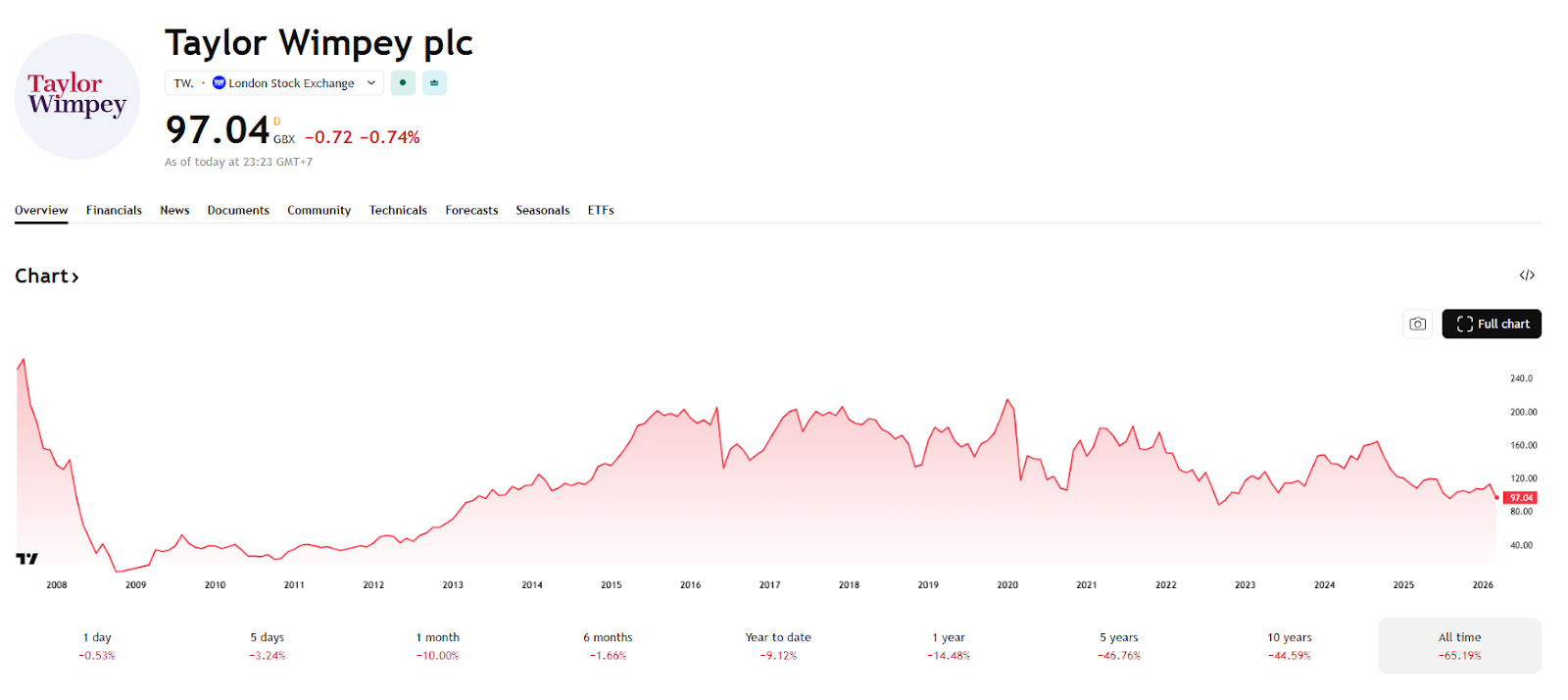Click the primary listing icon beside exchange selector
This screenshot has height=700, width=1568.
[x=434, y=83]
